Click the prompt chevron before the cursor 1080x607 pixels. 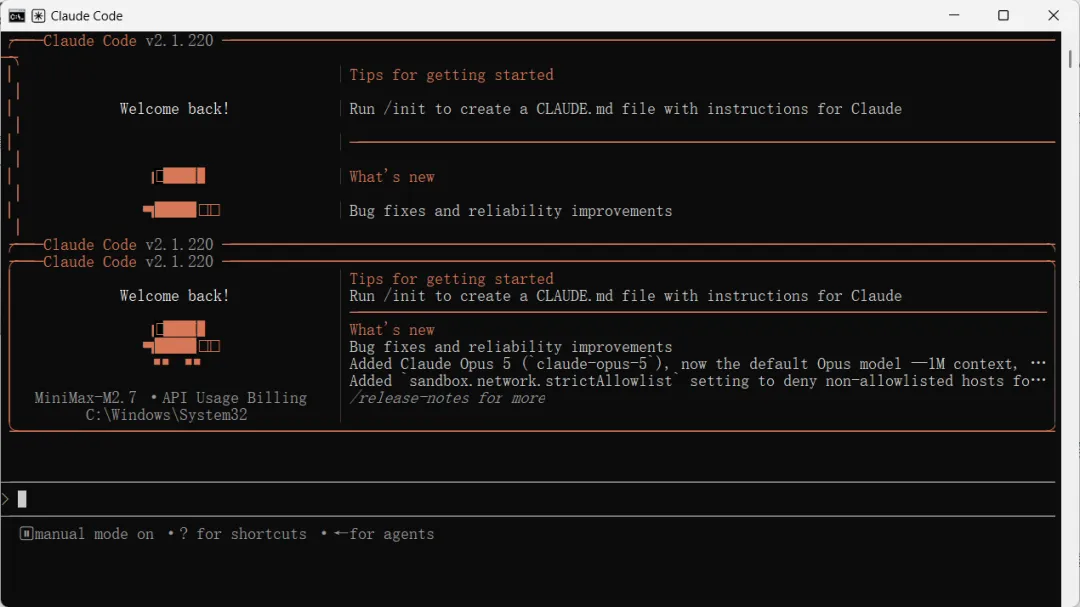(6, 499)
